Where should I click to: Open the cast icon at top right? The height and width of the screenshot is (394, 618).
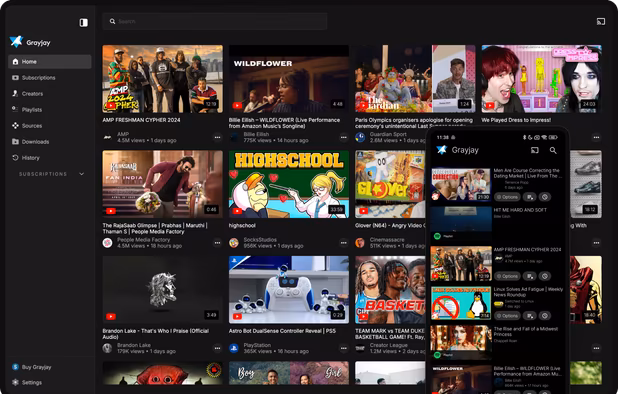tap(601, 21)
